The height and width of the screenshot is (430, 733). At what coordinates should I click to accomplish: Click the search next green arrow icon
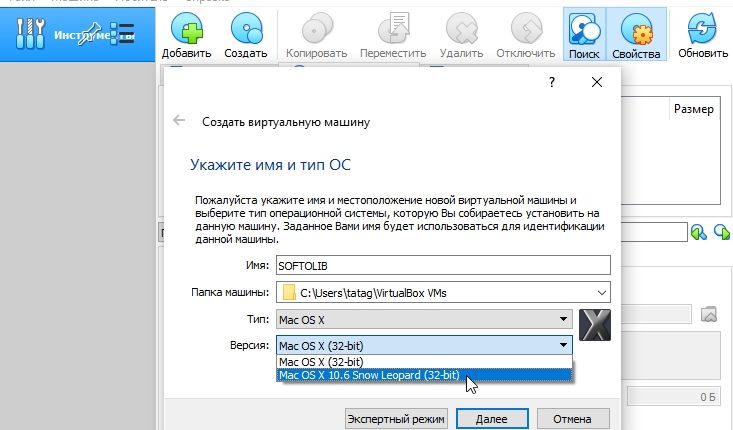(722, 232)
